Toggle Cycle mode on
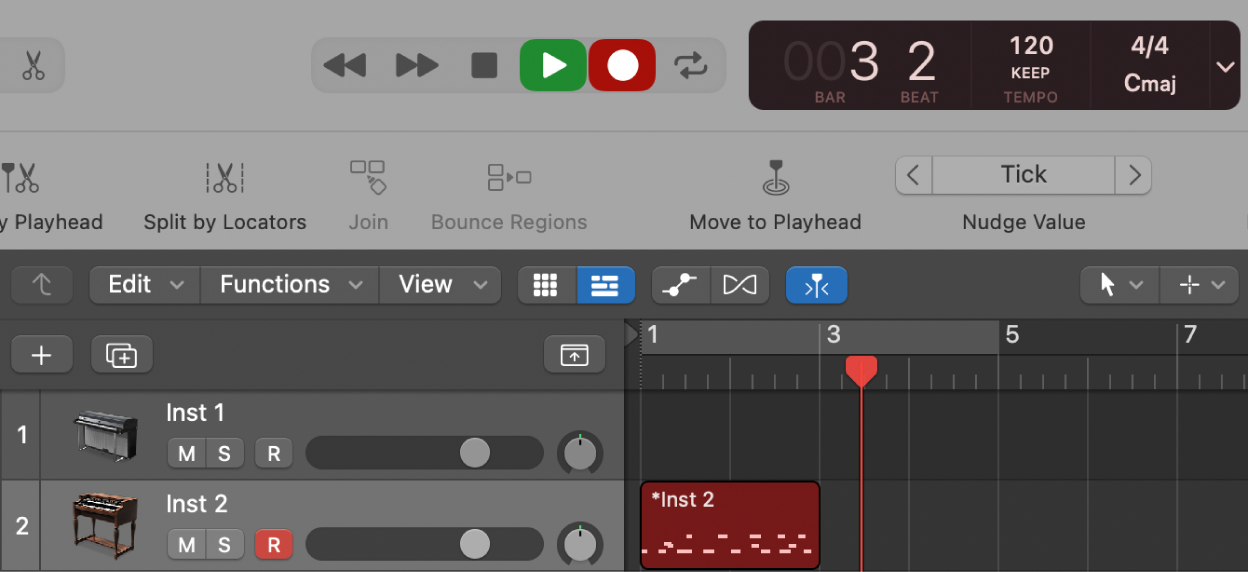The width and height of the screenshot is (1248, 572). tap(690, 66)
